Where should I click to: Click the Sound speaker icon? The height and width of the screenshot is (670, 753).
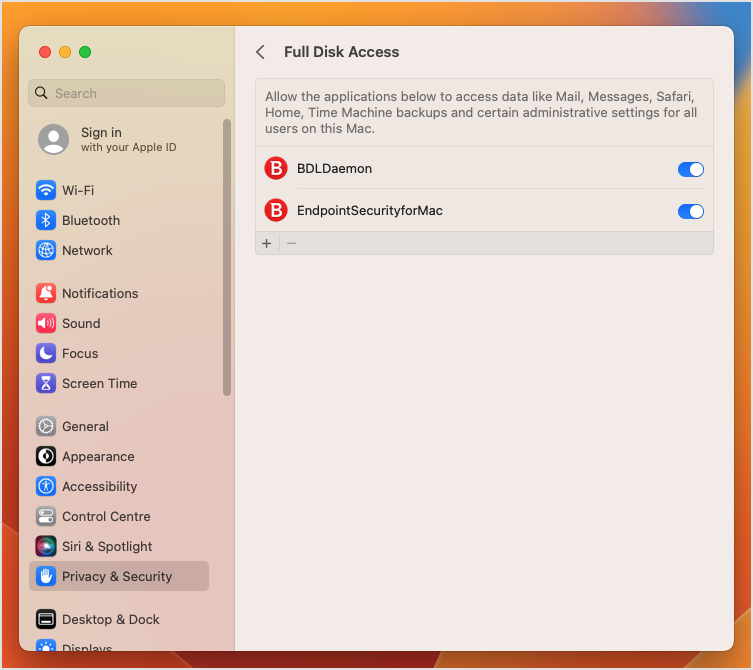46,323
